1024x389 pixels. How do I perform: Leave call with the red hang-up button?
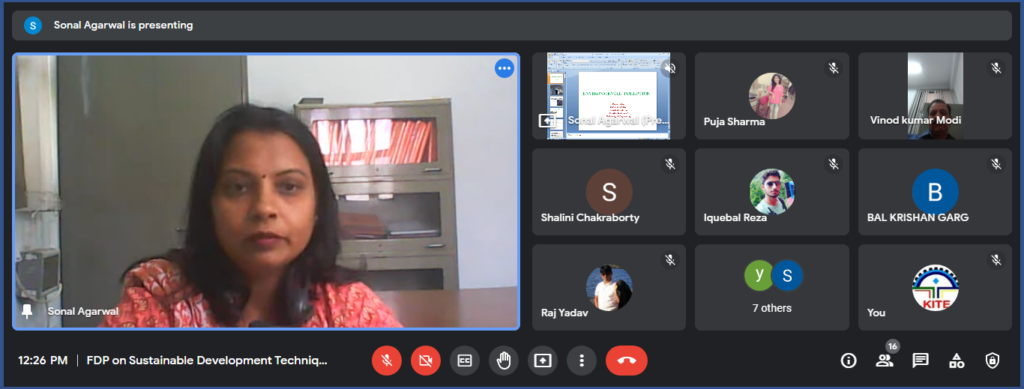[626, 360]
